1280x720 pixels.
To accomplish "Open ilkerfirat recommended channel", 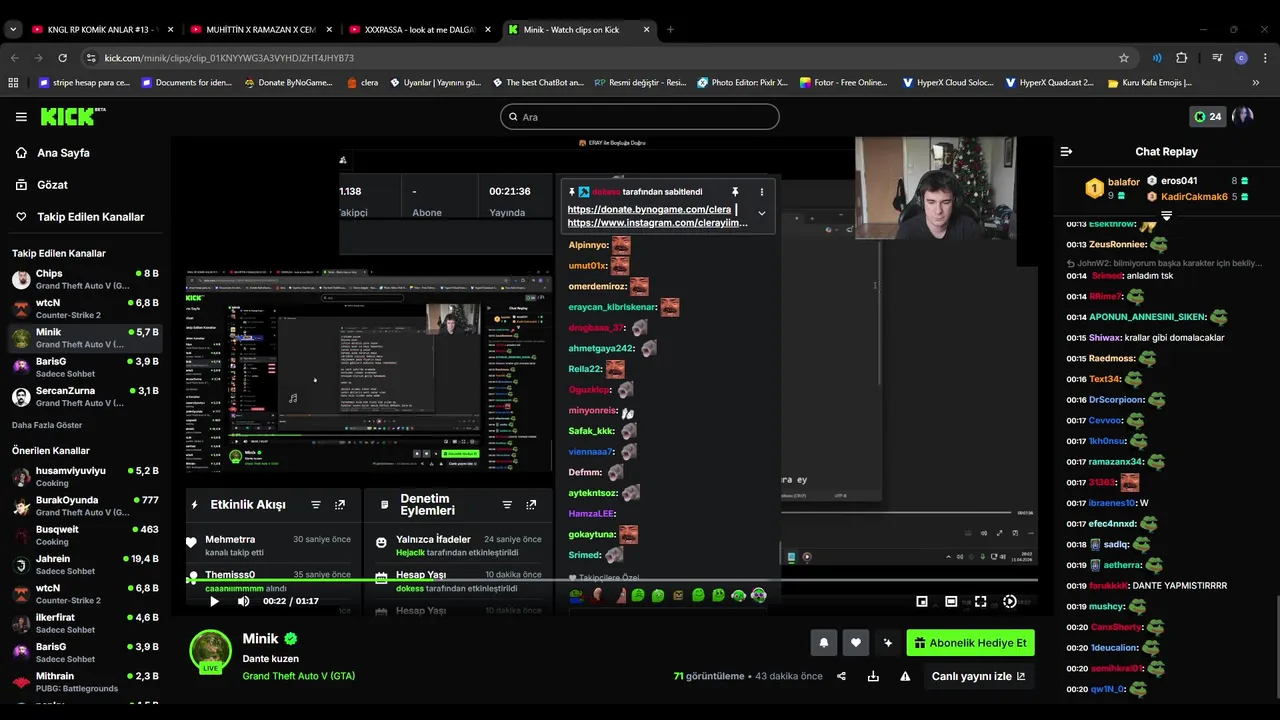I will pyautogui.click(x=85, y=623).
